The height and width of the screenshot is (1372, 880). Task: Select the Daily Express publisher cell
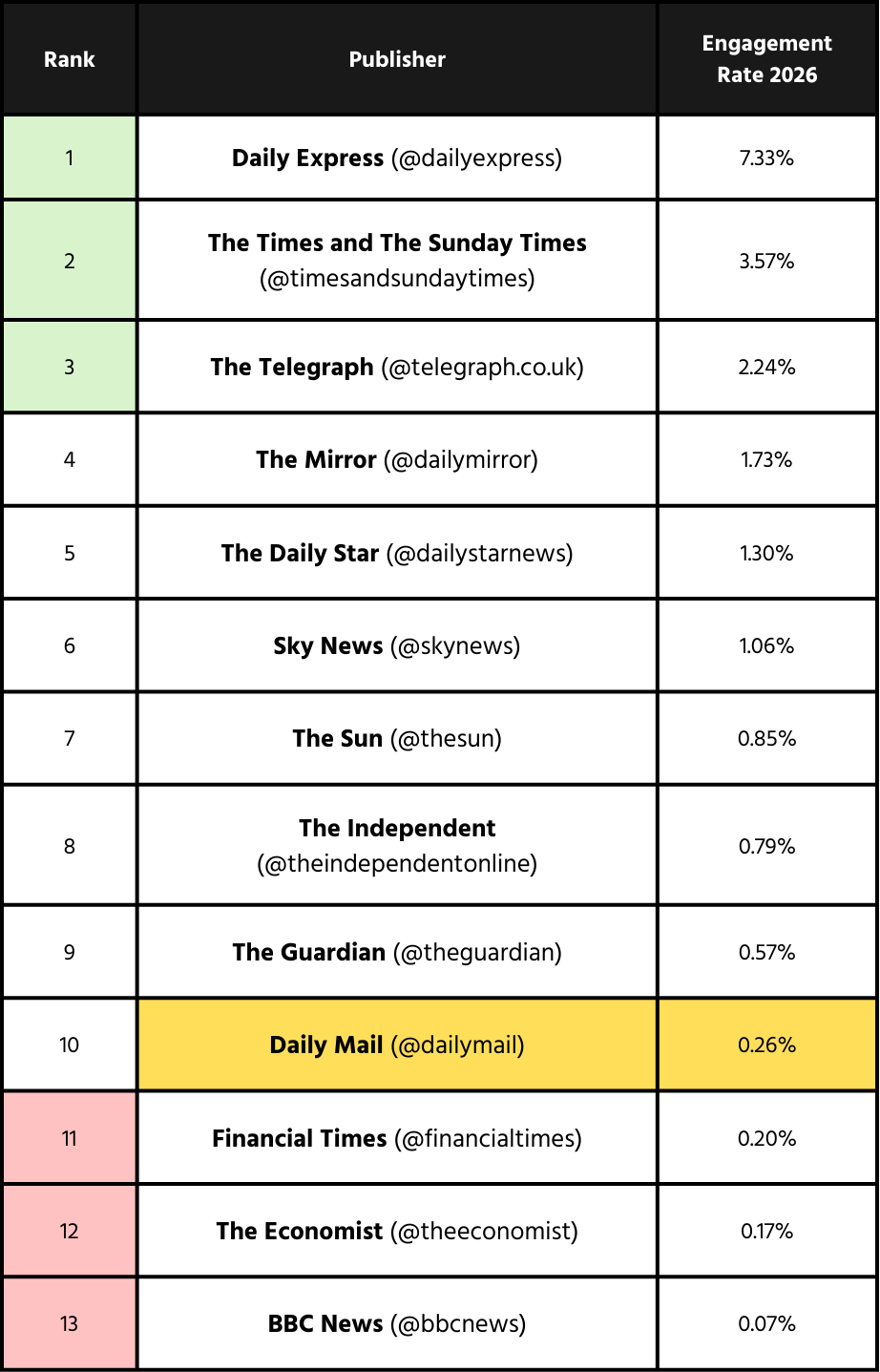click(x=397, y=158)
